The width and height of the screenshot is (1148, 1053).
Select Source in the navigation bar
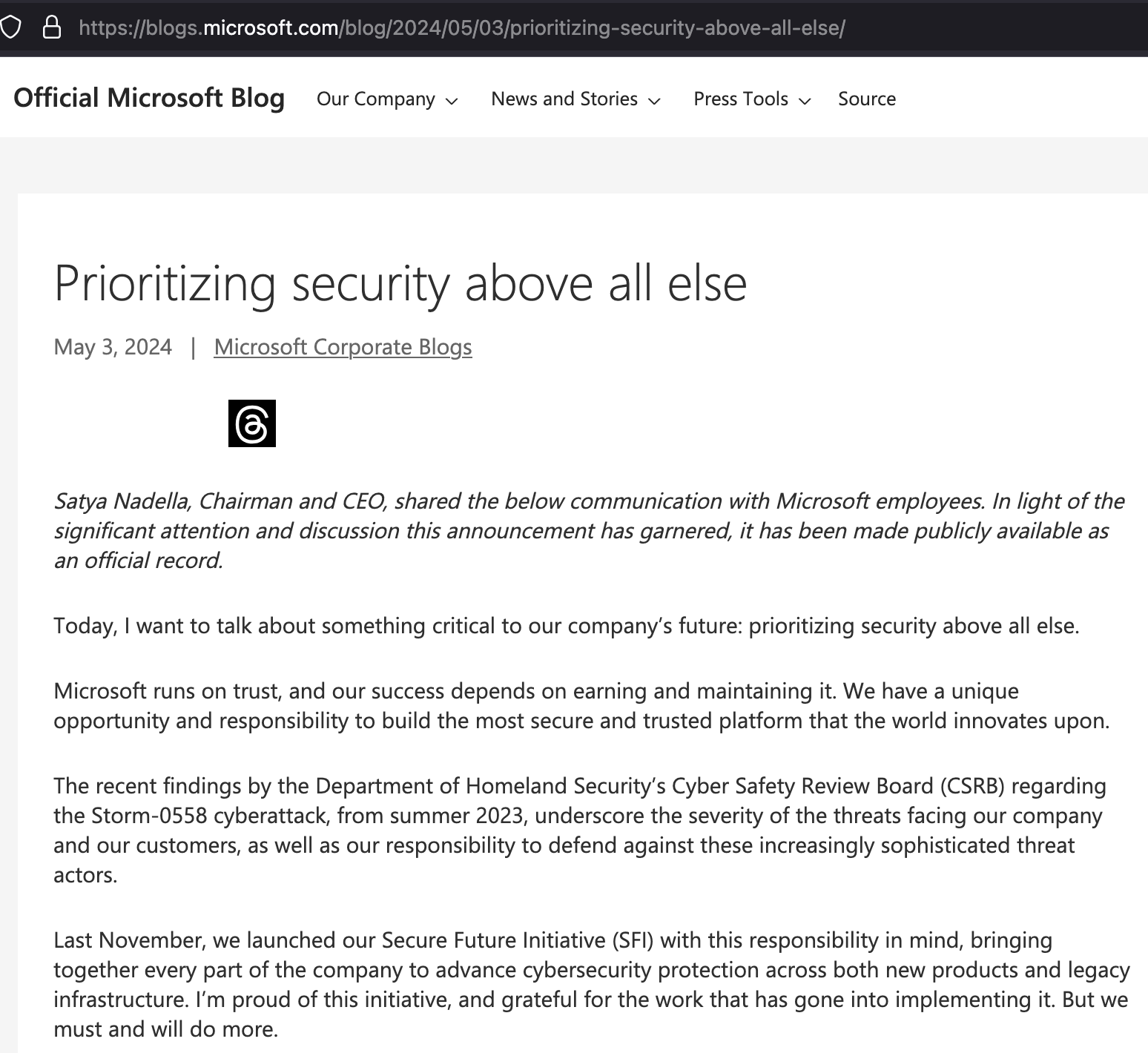866,99
